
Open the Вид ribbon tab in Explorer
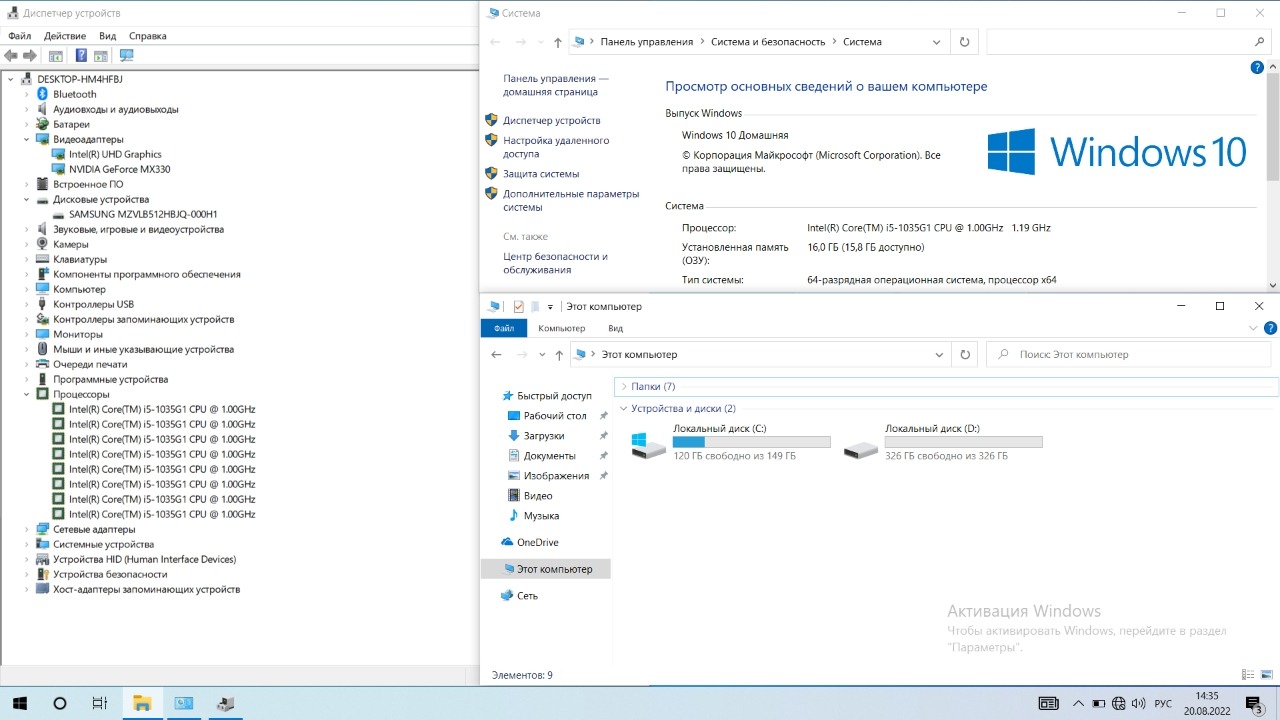pos(616,328)
